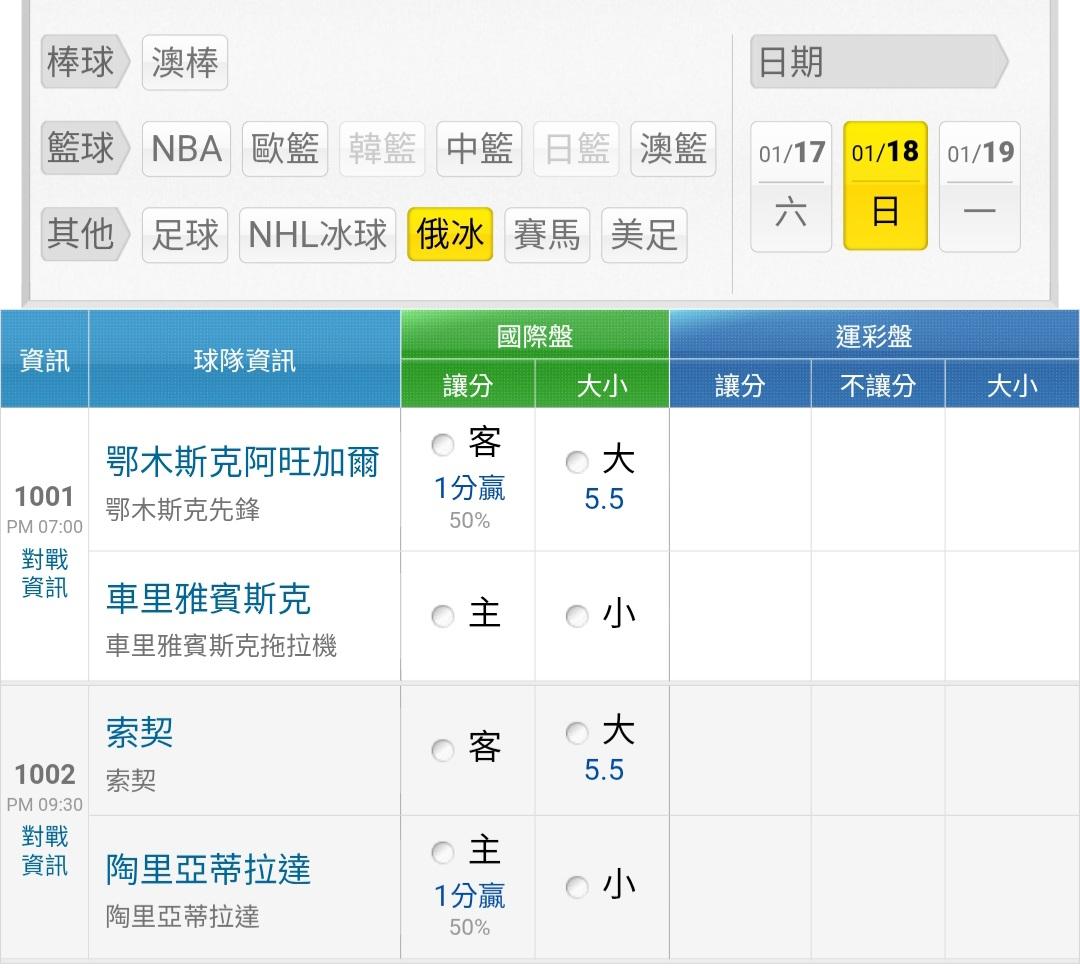The width and height of the screenshot is (1080, 975).
Task: Open the 索契 team link
Action: 140,733
